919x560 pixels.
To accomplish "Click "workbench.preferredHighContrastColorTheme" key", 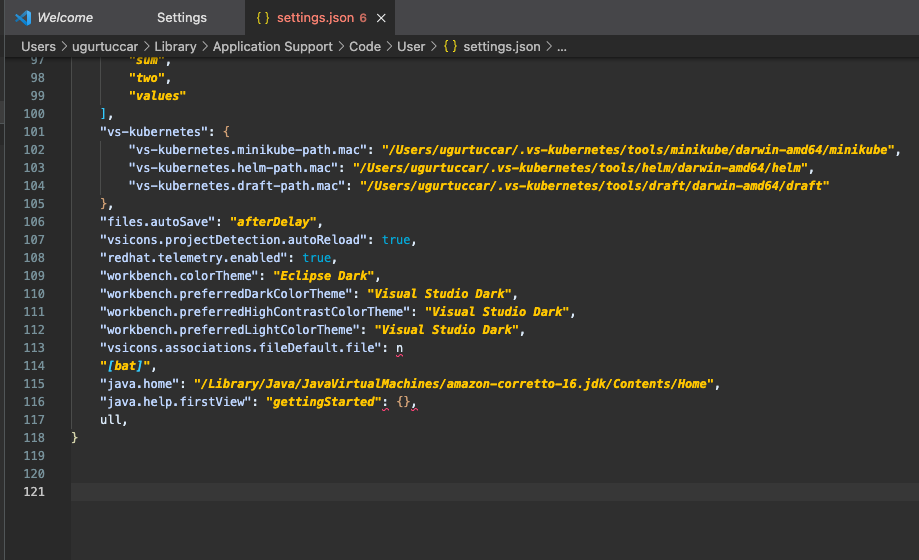I will pyautogui.click(x=255, y=311).
